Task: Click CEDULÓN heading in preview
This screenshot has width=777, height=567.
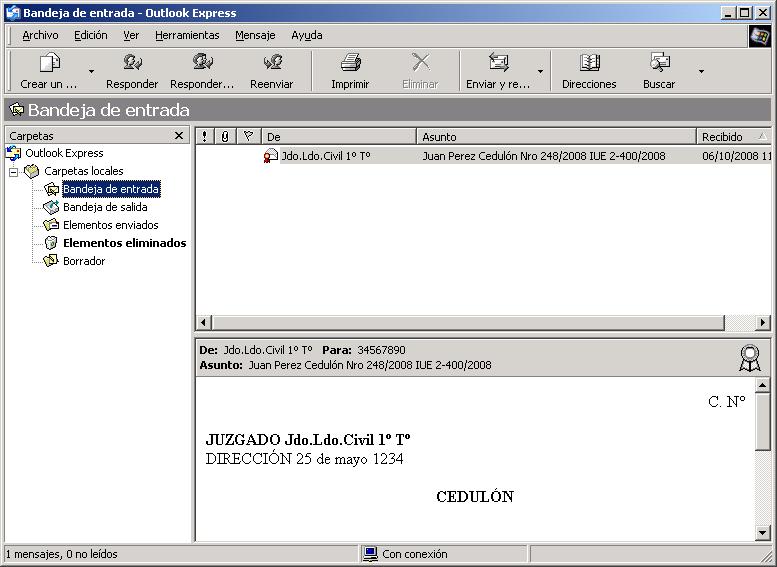Action: [x=475, y=497]
